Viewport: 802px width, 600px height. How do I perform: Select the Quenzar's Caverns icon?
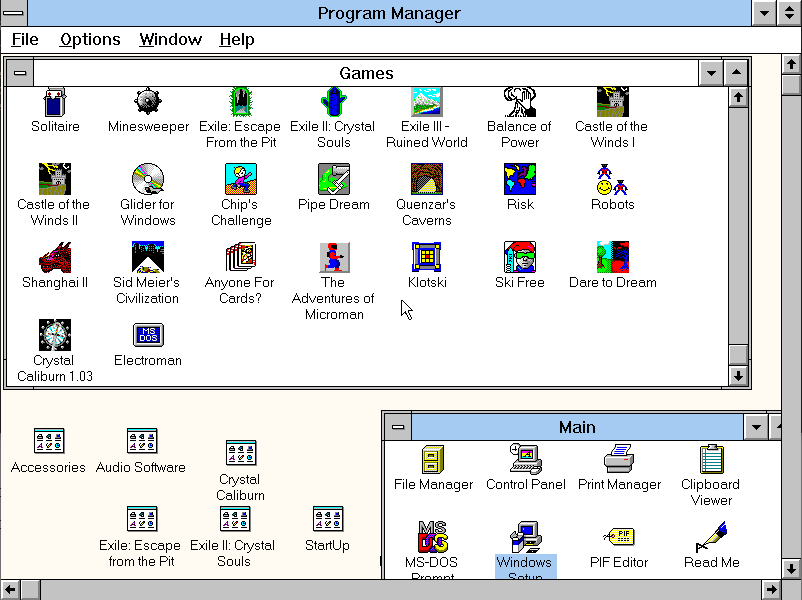point(427,179)
